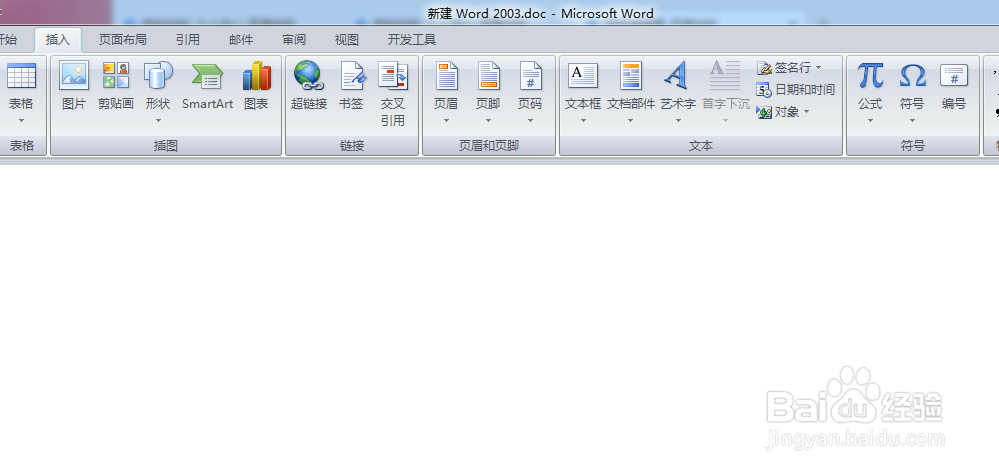The height and width of the screenshot is (473, 999).
Task: Switch to the View (视图) tab
Action: 347,40
